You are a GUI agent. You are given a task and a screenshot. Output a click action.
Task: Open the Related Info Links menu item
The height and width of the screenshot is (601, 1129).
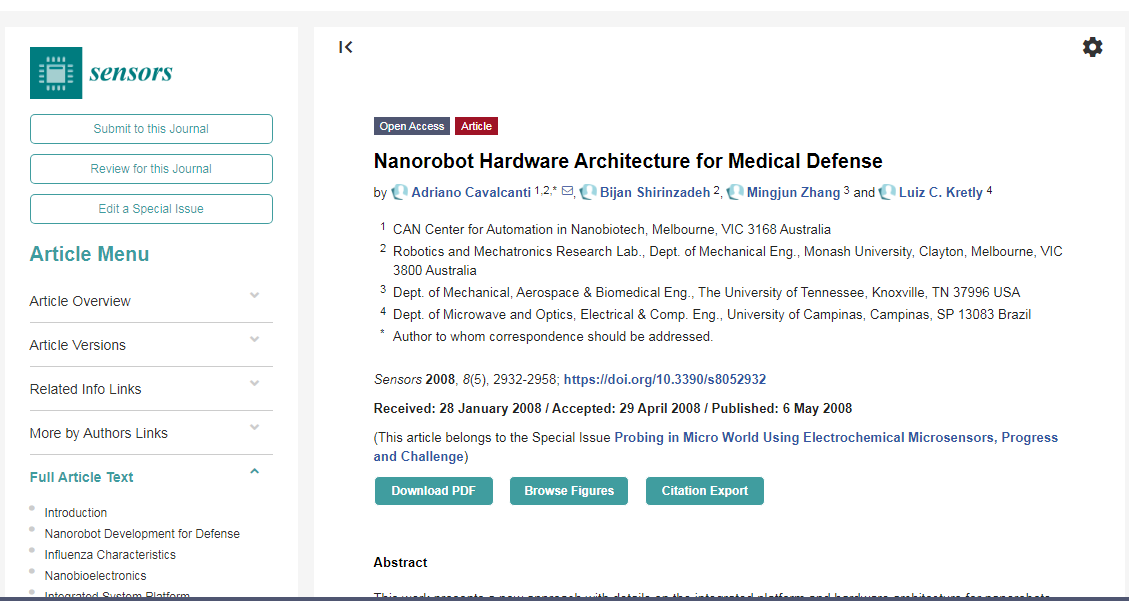(x=86, y=389)
